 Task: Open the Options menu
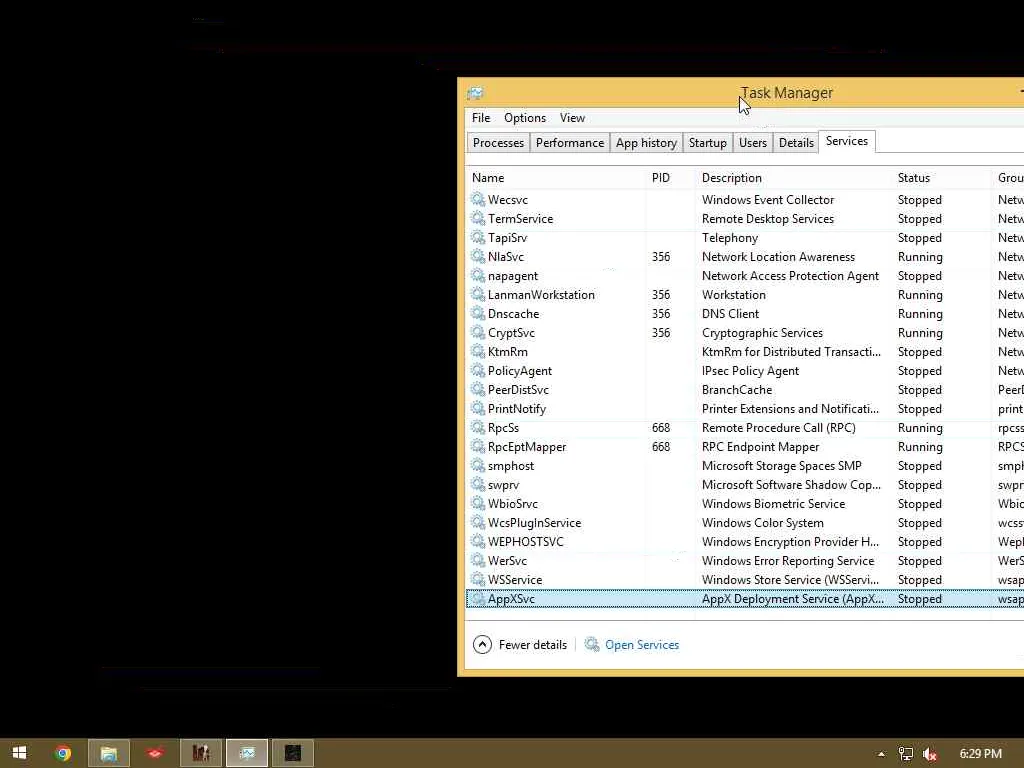click(524, 118)
